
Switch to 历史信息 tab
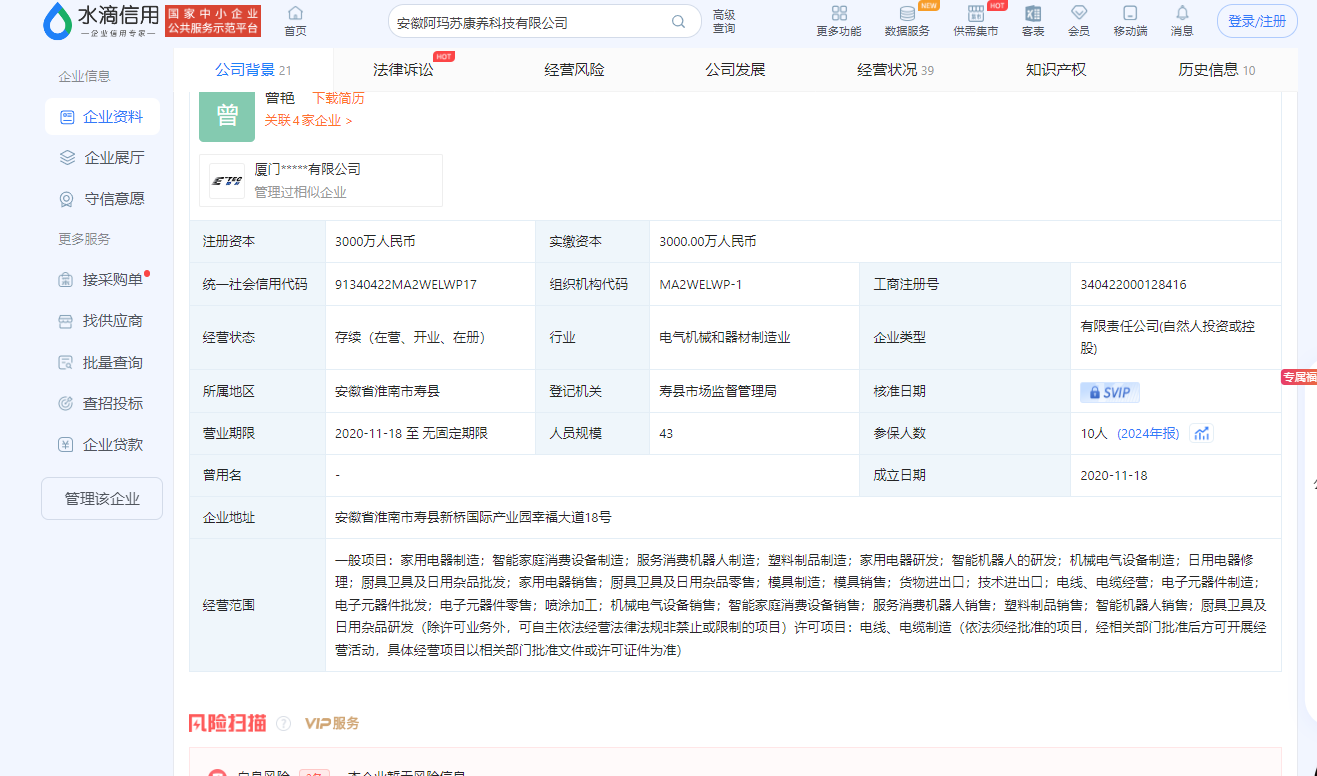pos(1217,70)
